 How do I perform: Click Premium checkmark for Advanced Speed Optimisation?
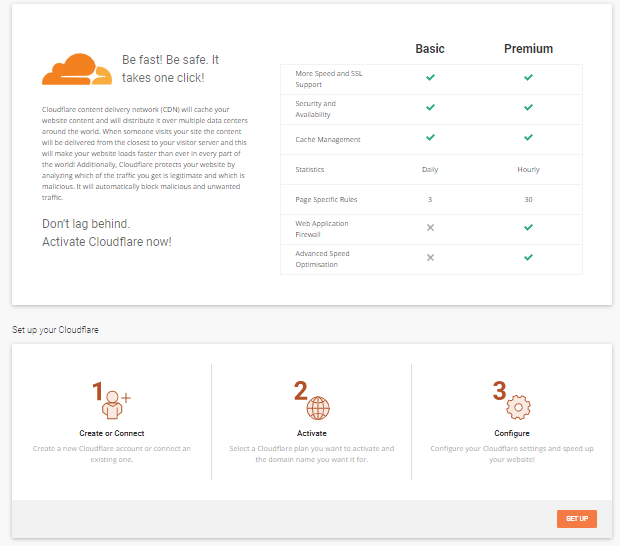528,257
